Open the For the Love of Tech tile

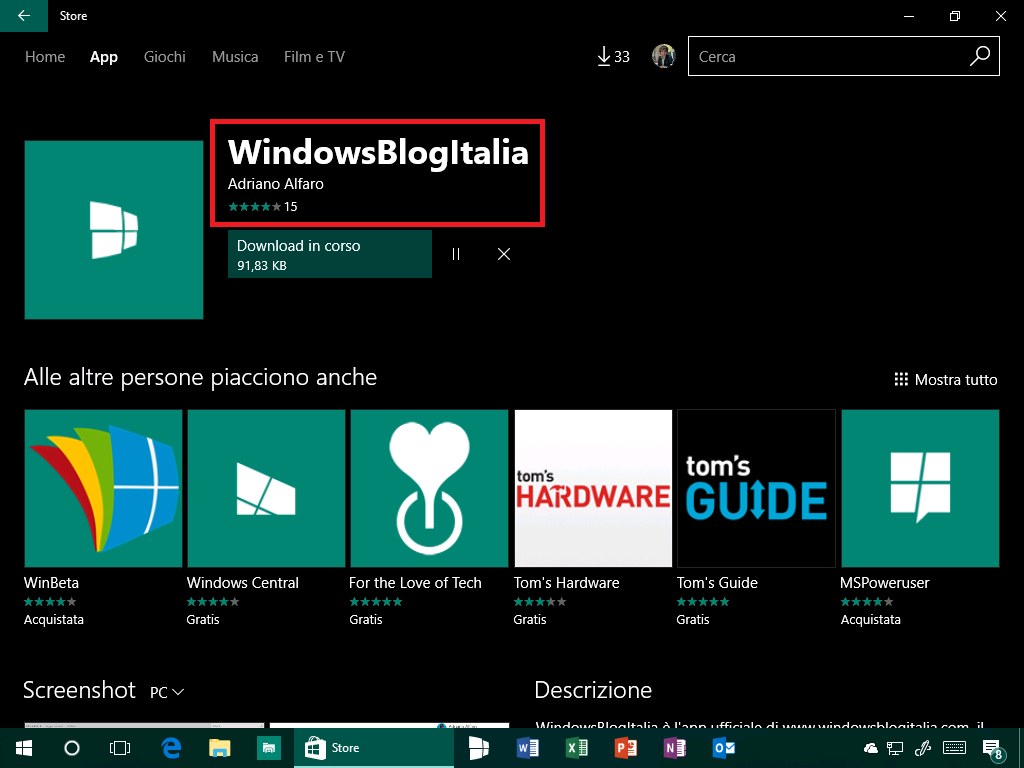click(429, 488)
